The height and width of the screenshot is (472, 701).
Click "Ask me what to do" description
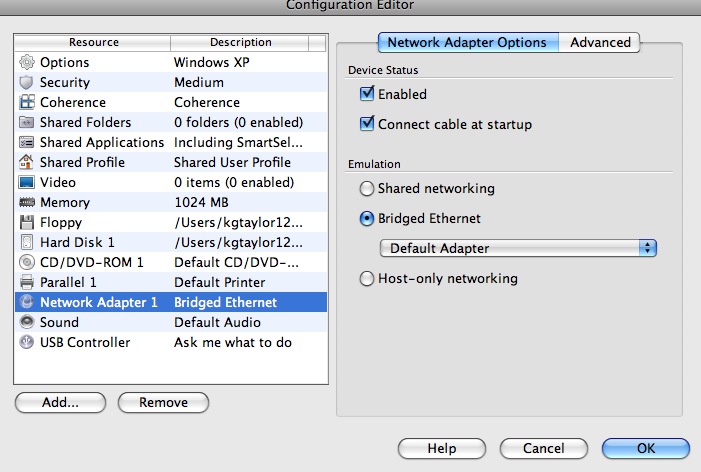pyautogui.click(x=233, y=342)
